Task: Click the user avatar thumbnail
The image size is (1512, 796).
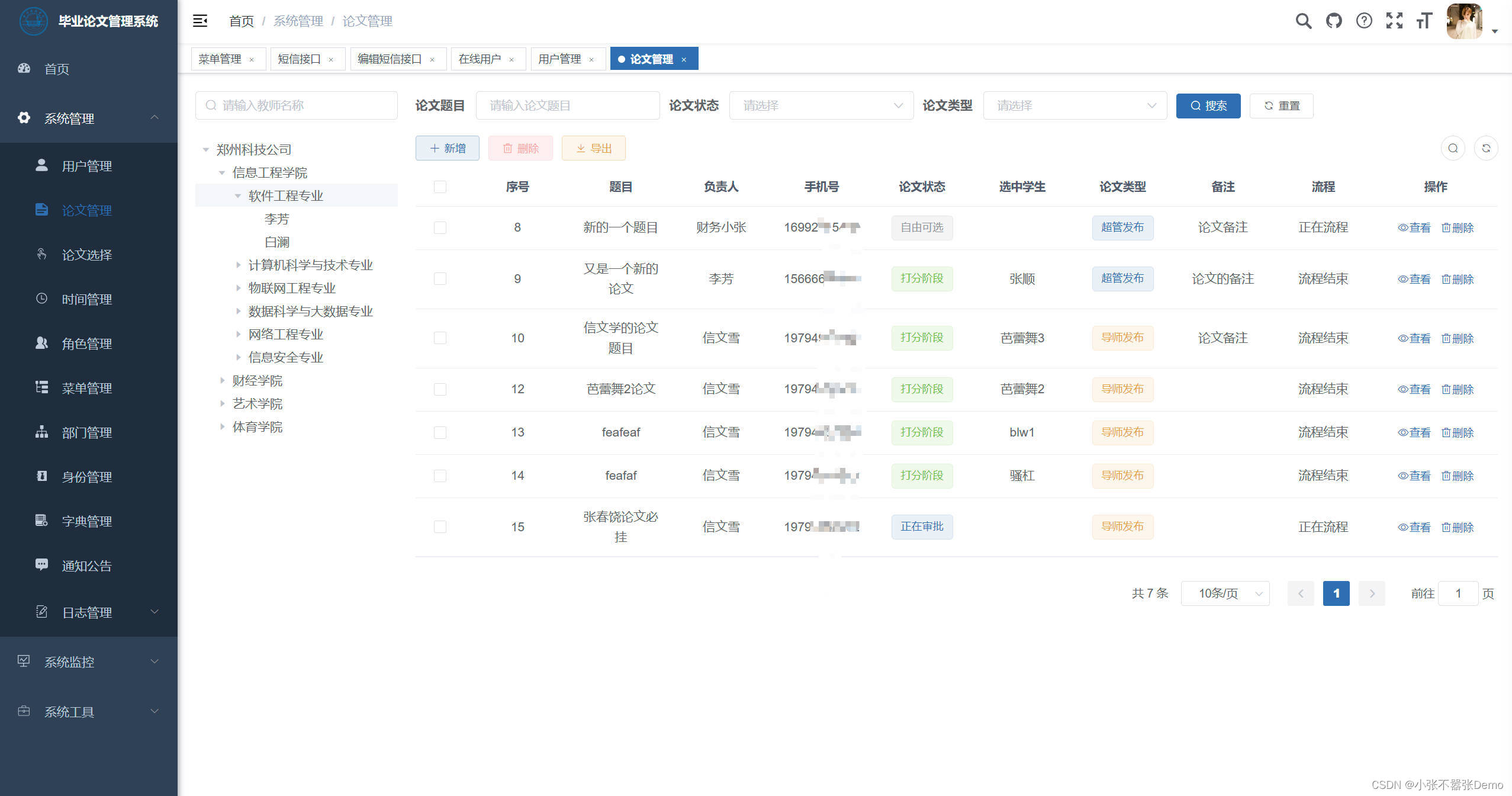Action: (1464, 21)
